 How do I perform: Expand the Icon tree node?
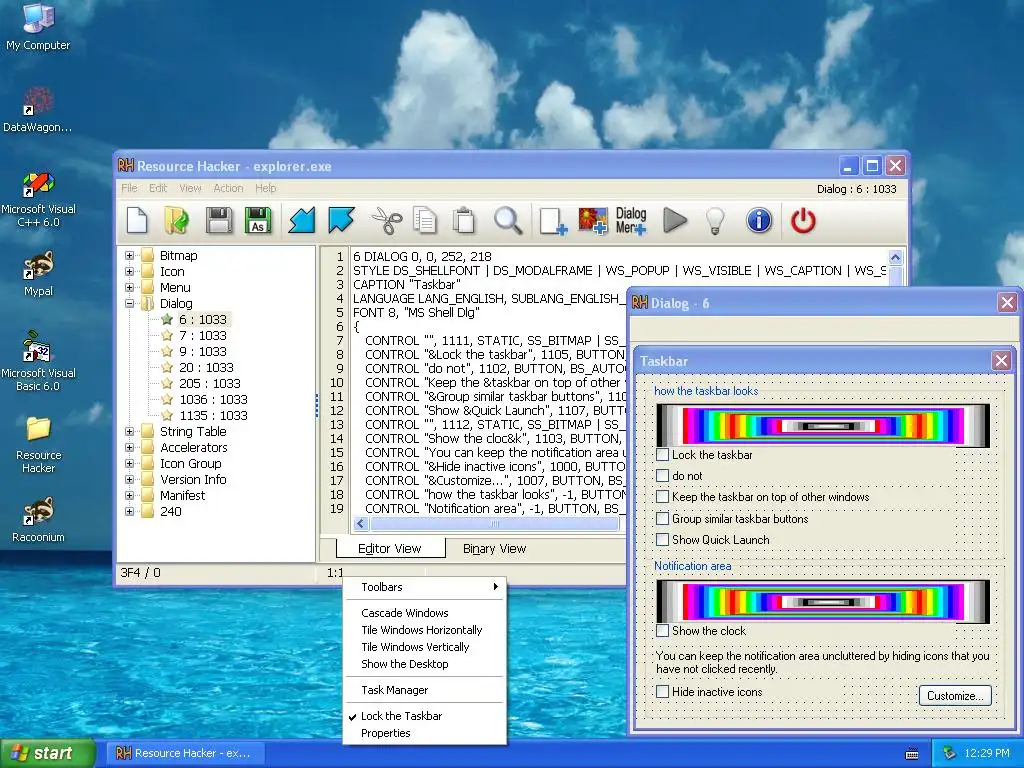tap(129, 271)
